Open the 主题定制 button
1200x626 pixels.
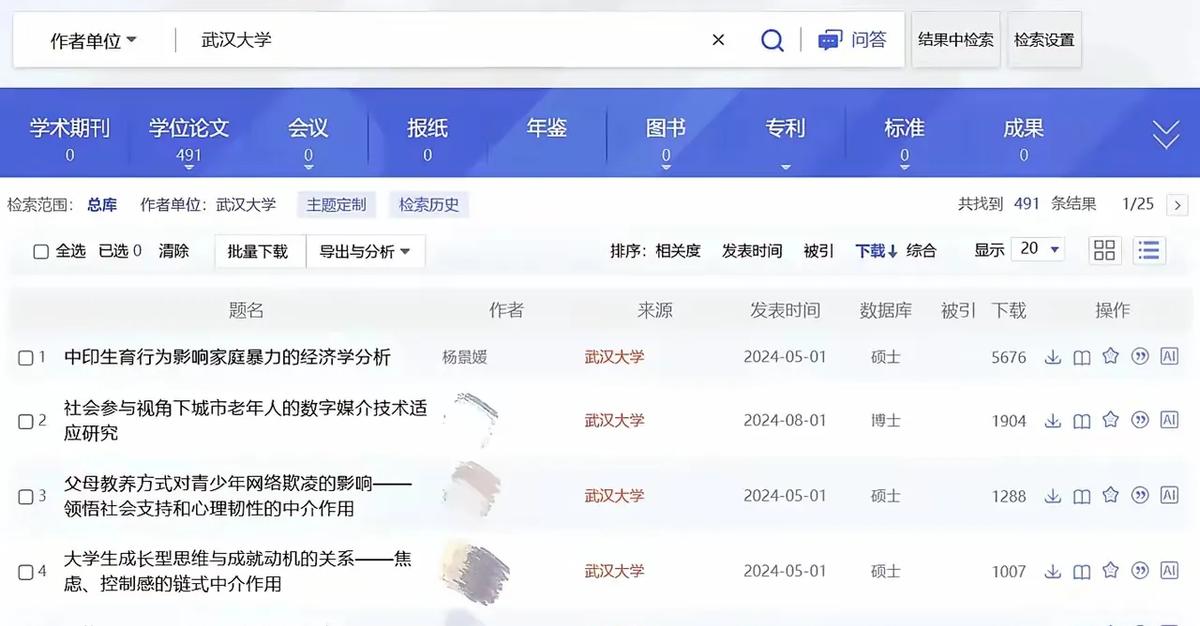336,205
